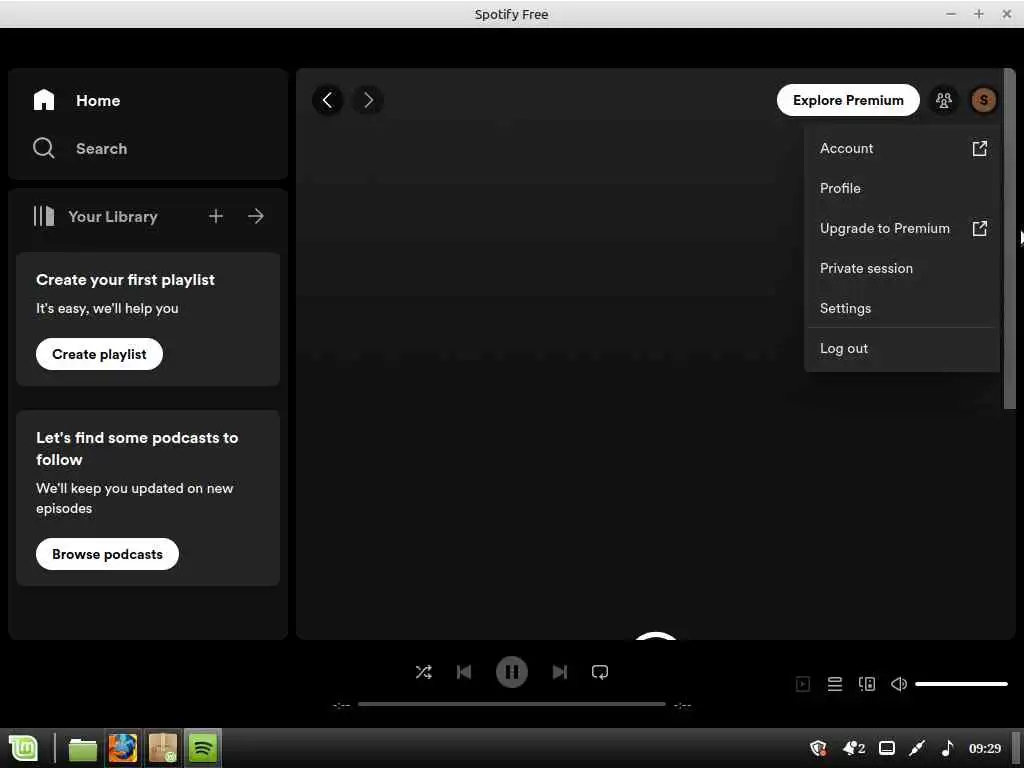Expand Your Library with the arrow icon

256,216
